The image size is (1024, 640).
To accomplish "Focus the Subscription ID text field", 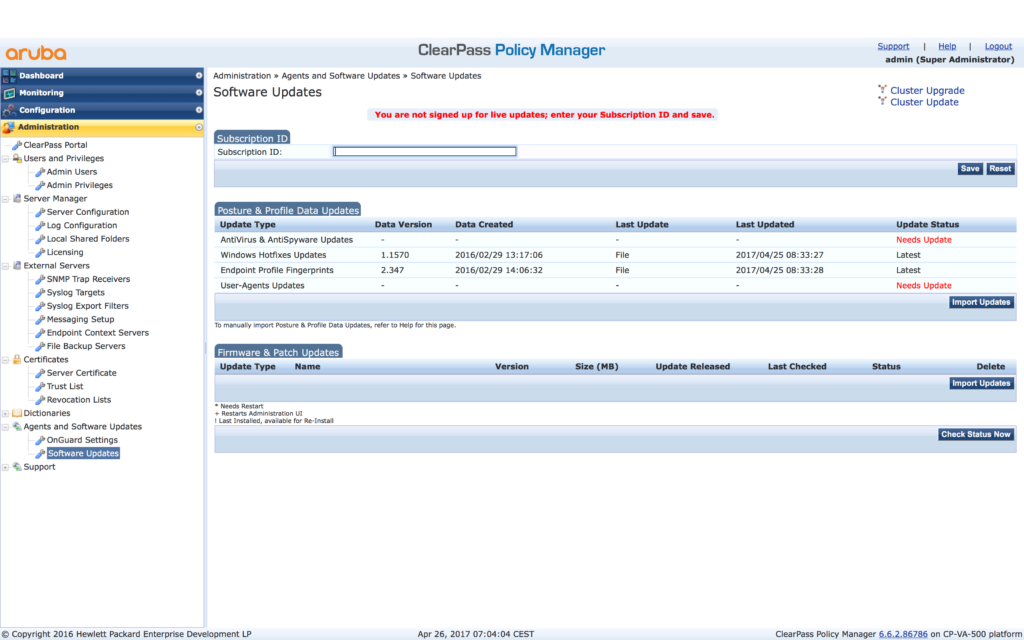I will pyautogui.click(x=425, y=152).
